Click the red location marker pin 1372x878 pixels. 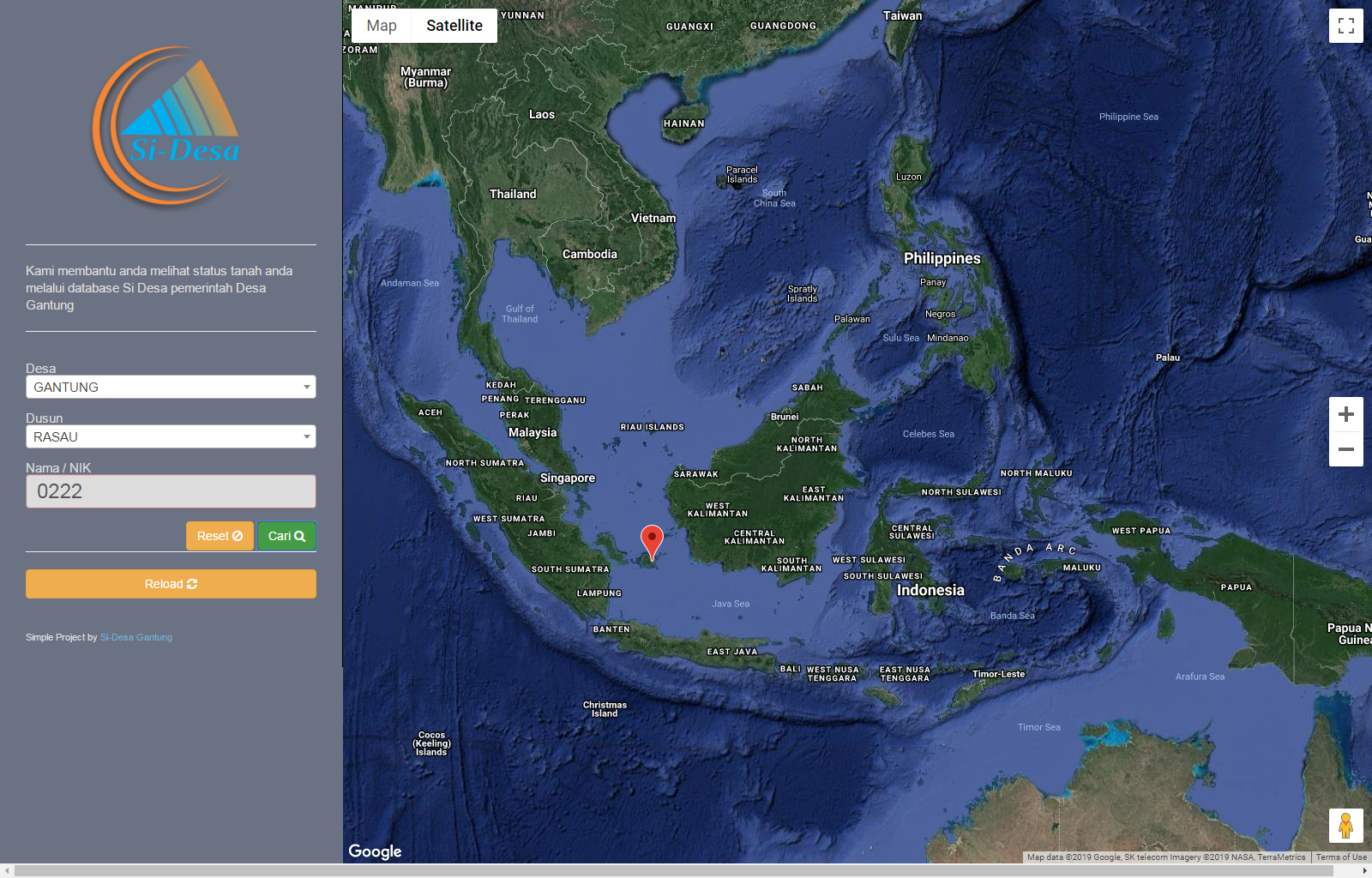(652, 541)
